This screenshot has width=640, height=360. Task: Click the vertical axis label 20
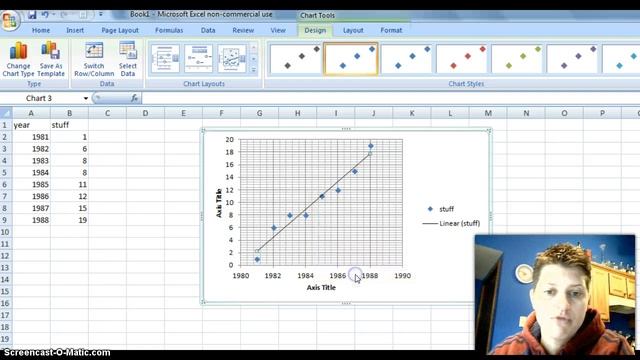coord(229,140)
